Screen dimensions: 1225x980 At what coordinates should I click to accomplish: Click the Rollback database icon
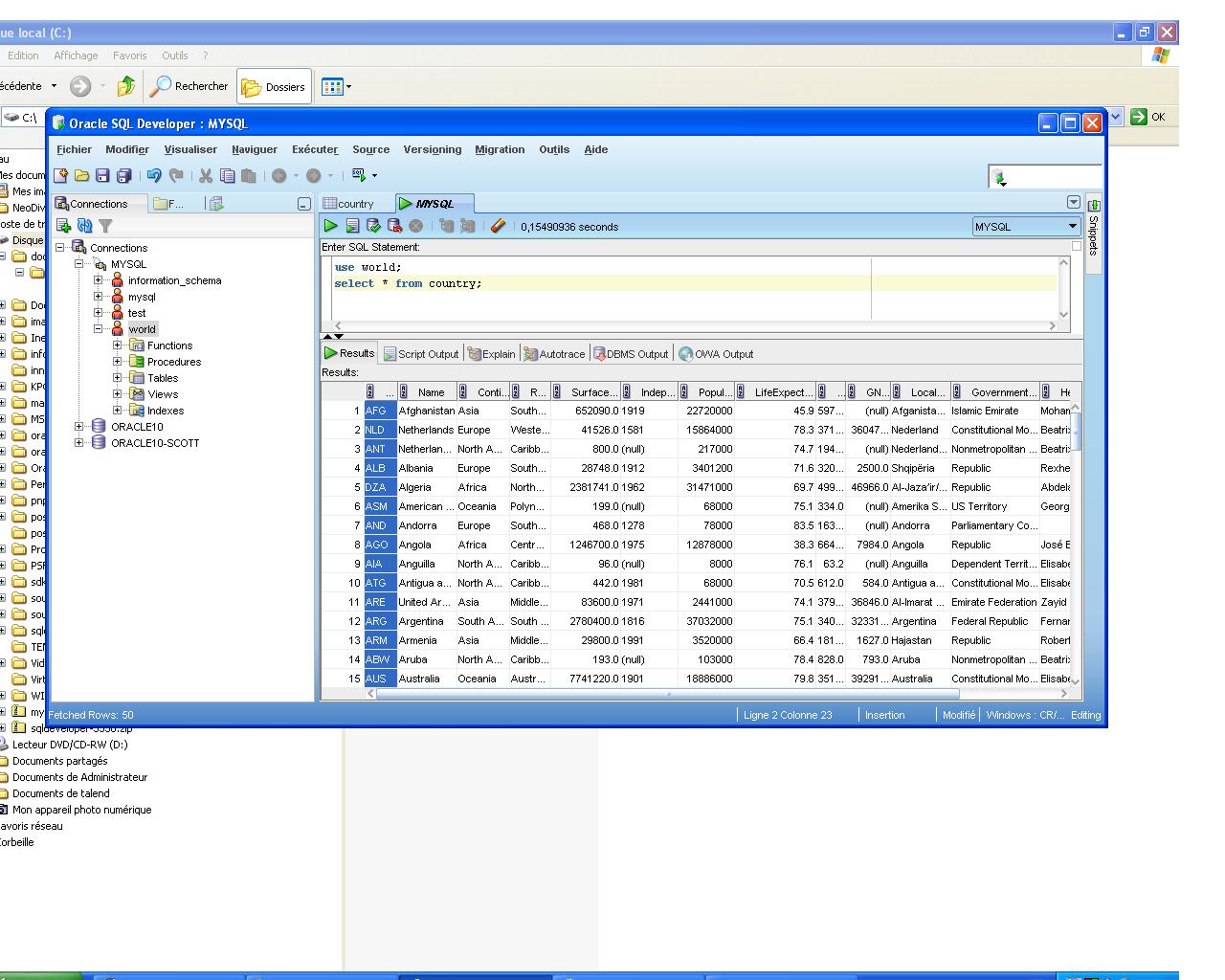point(394,227)
